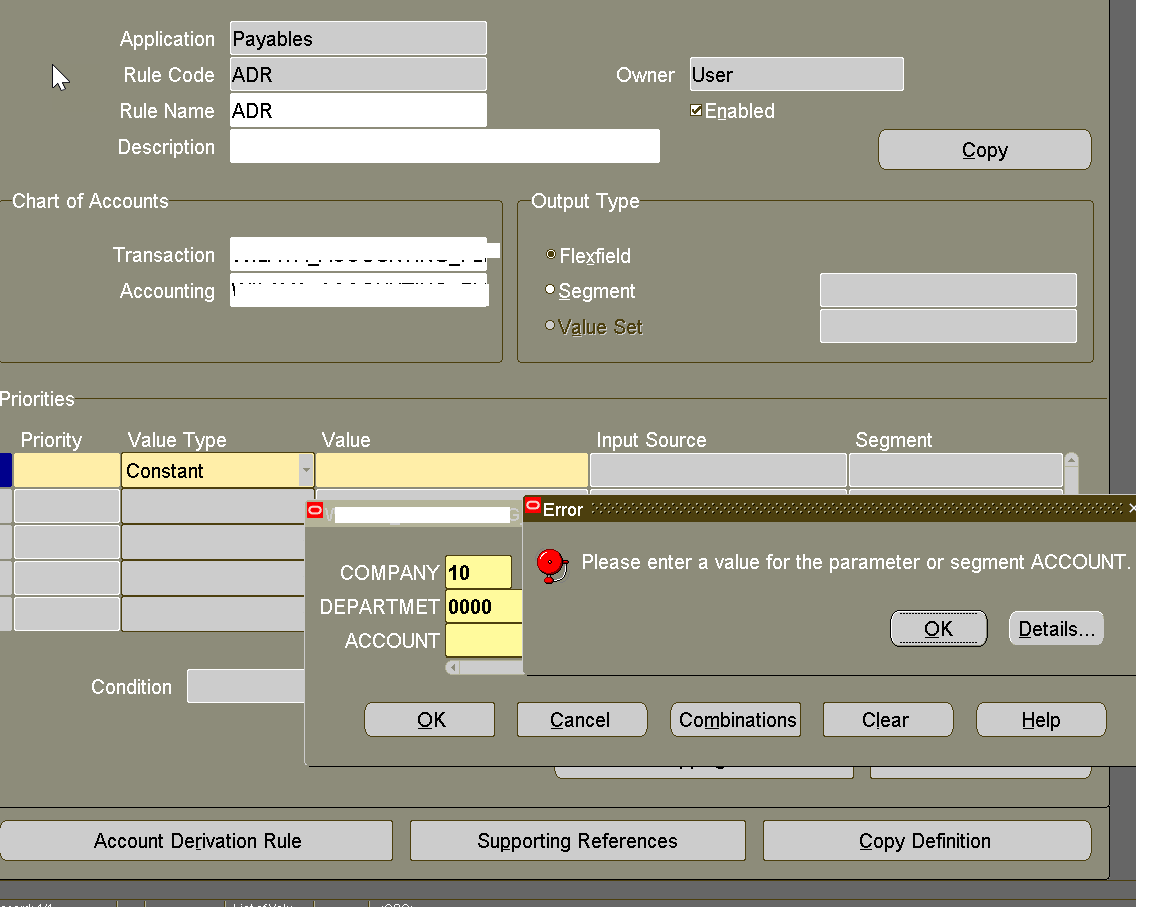This screenshot has width=1152, height=907.
Task: Click the Oracle icon on the flexfield popup title bar
Action: pos(313,509)
